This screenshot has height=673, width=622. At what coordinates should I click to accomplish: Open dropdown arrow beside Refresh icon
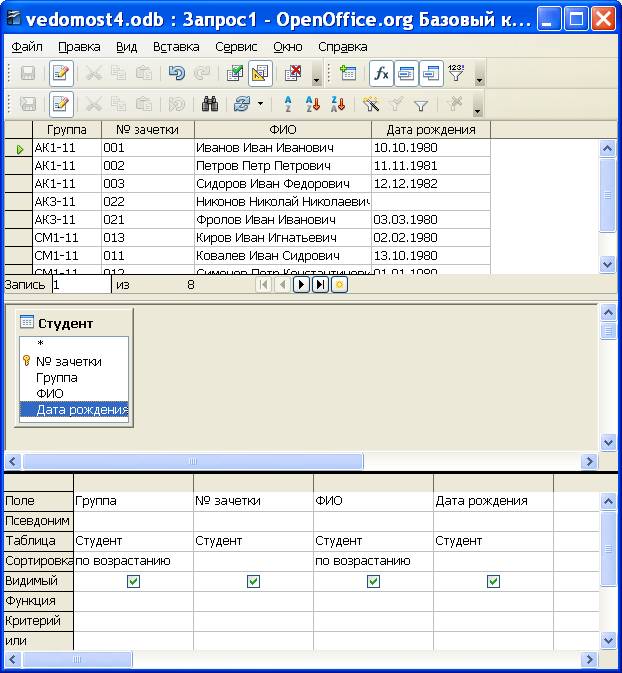[x=260, y=104]
